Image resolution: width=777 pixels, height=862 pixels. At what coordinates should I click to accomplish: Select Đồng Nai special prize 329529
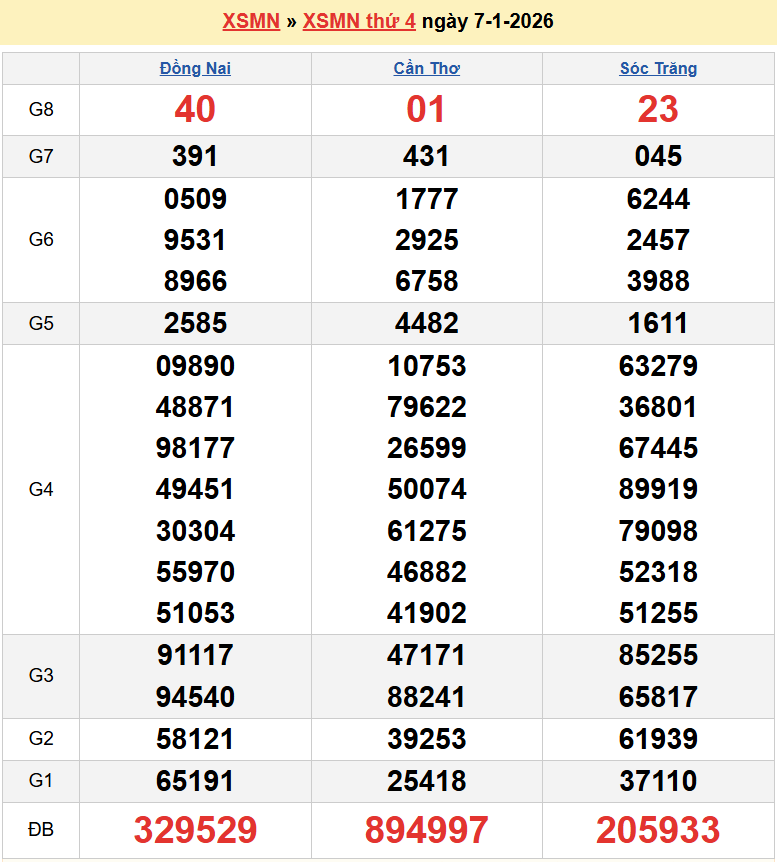click(195, 830)
